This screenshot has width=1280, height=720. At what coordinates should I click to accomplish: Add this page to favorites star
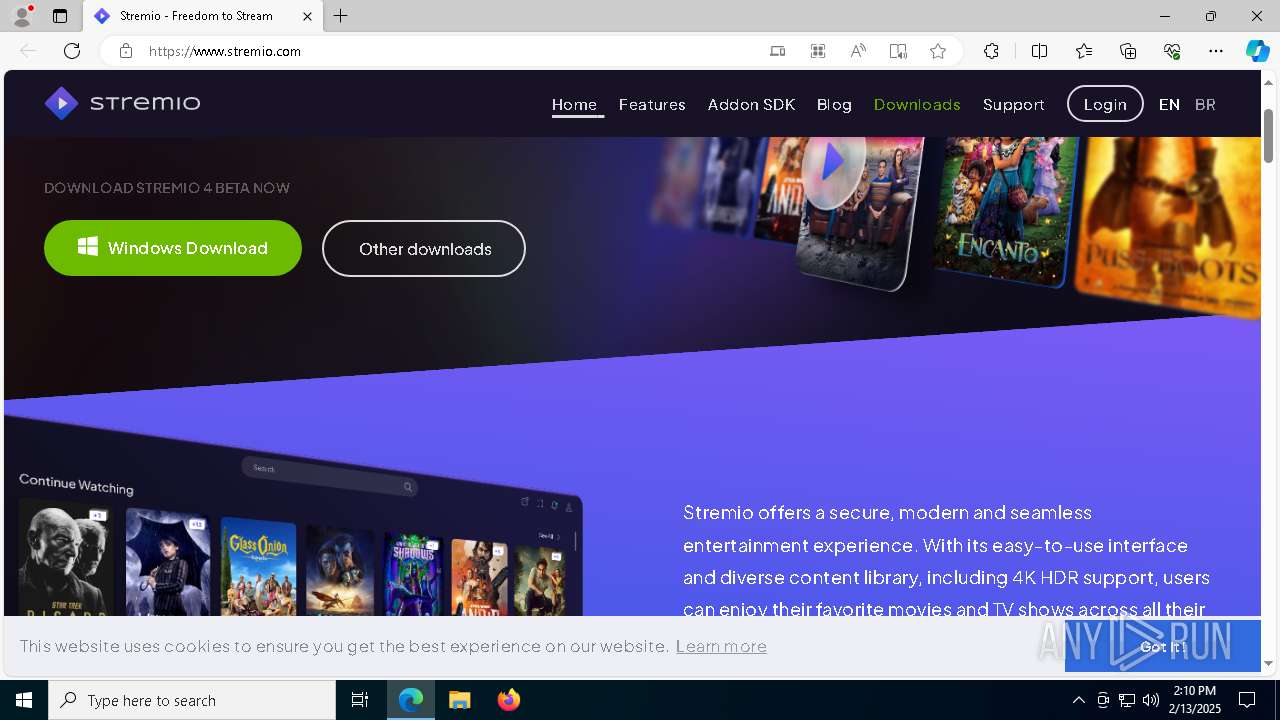point(938,51)
